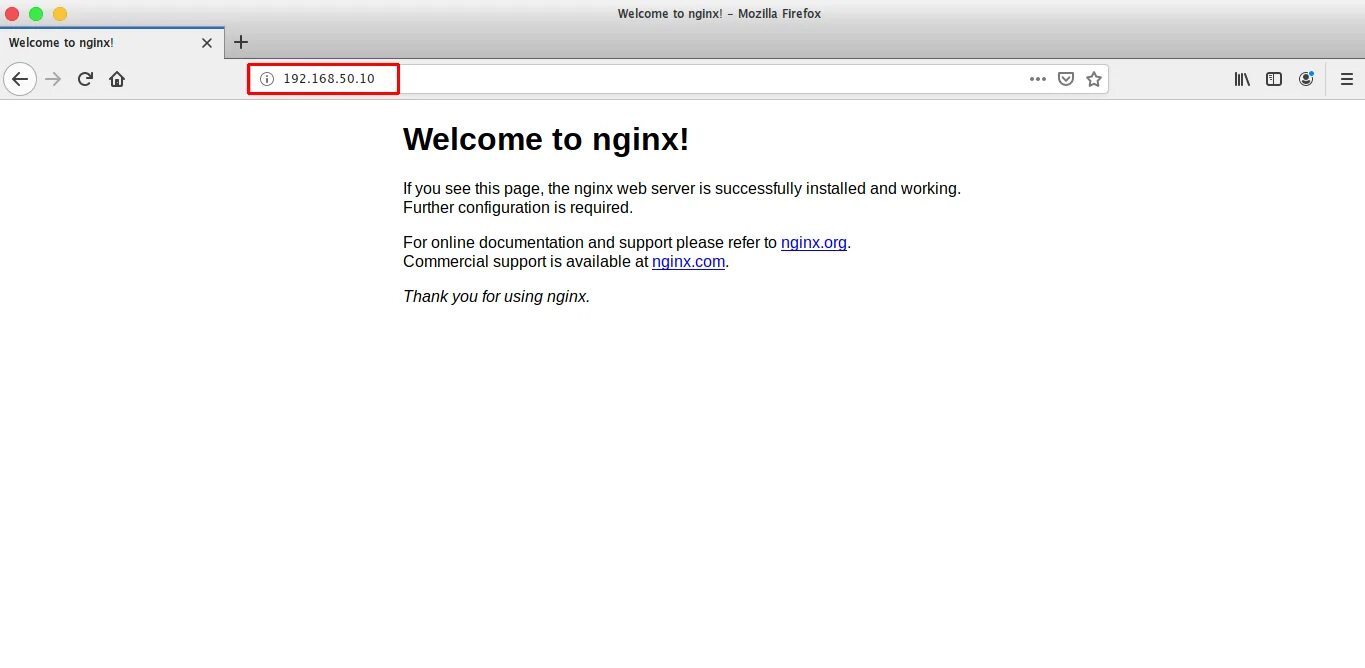Close the Welcome to nginx! tab
Image resolution: width=1365 pixels, height=668 pixels.
pyautogui.click(x=207, y=43)
